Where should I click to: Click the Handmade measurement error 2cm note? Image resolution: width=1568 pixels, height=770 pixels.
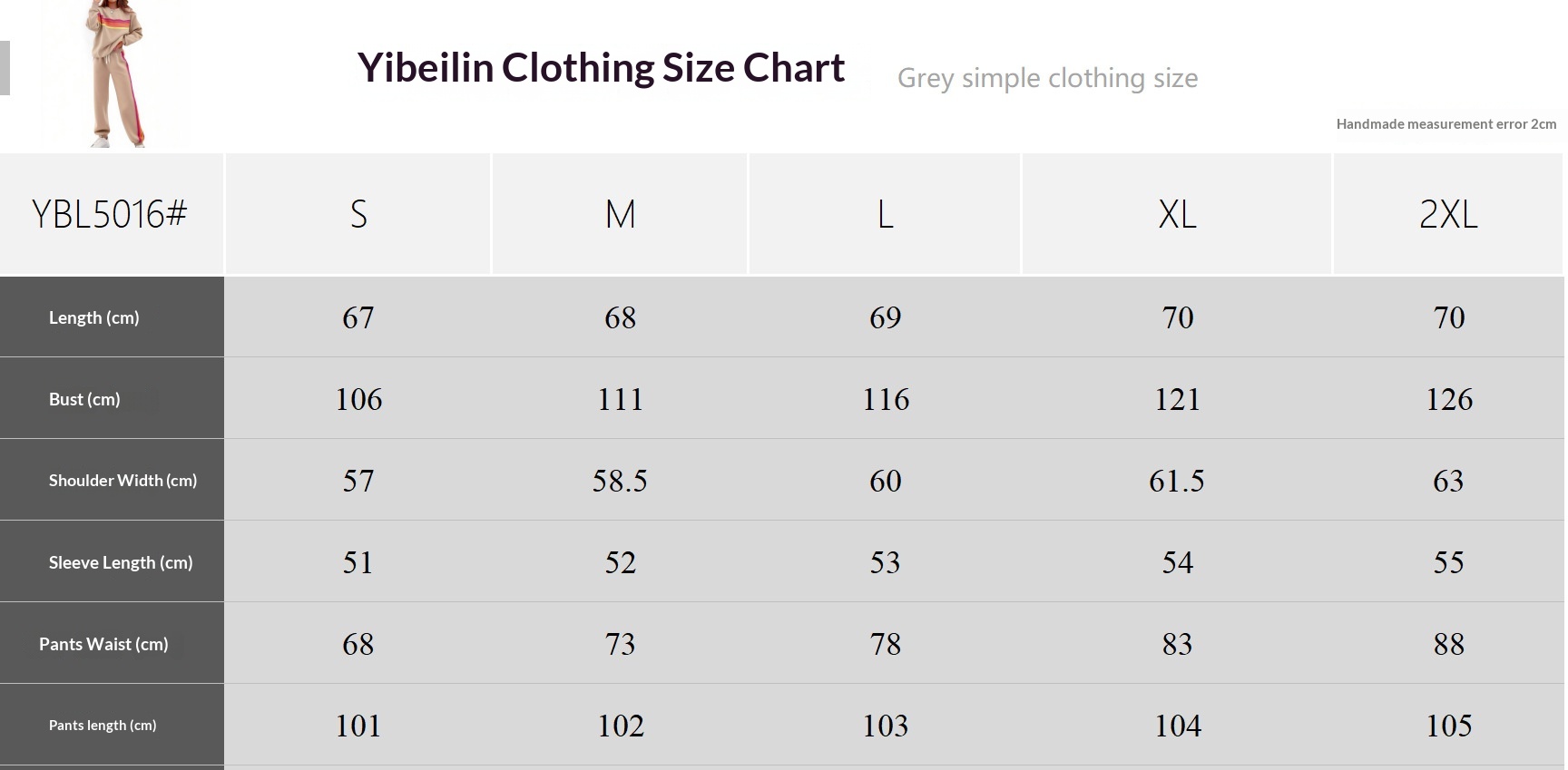1446,124
